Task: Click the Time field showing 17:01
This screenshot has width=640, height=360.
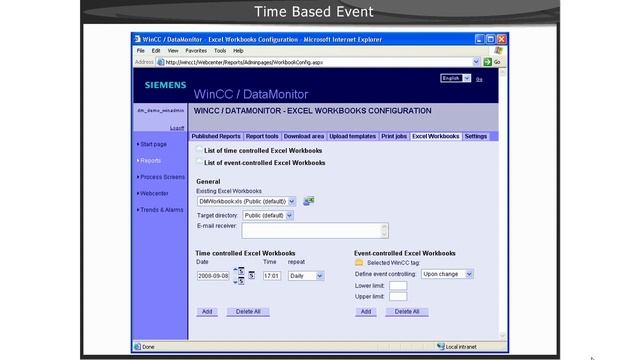Action: point(272,276)
